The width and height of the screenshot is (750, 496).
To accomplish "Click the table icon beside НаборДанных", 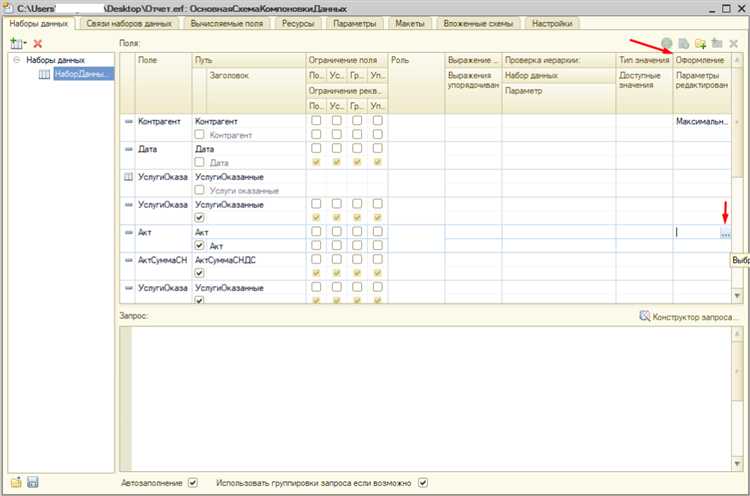I will pos(44,74).
